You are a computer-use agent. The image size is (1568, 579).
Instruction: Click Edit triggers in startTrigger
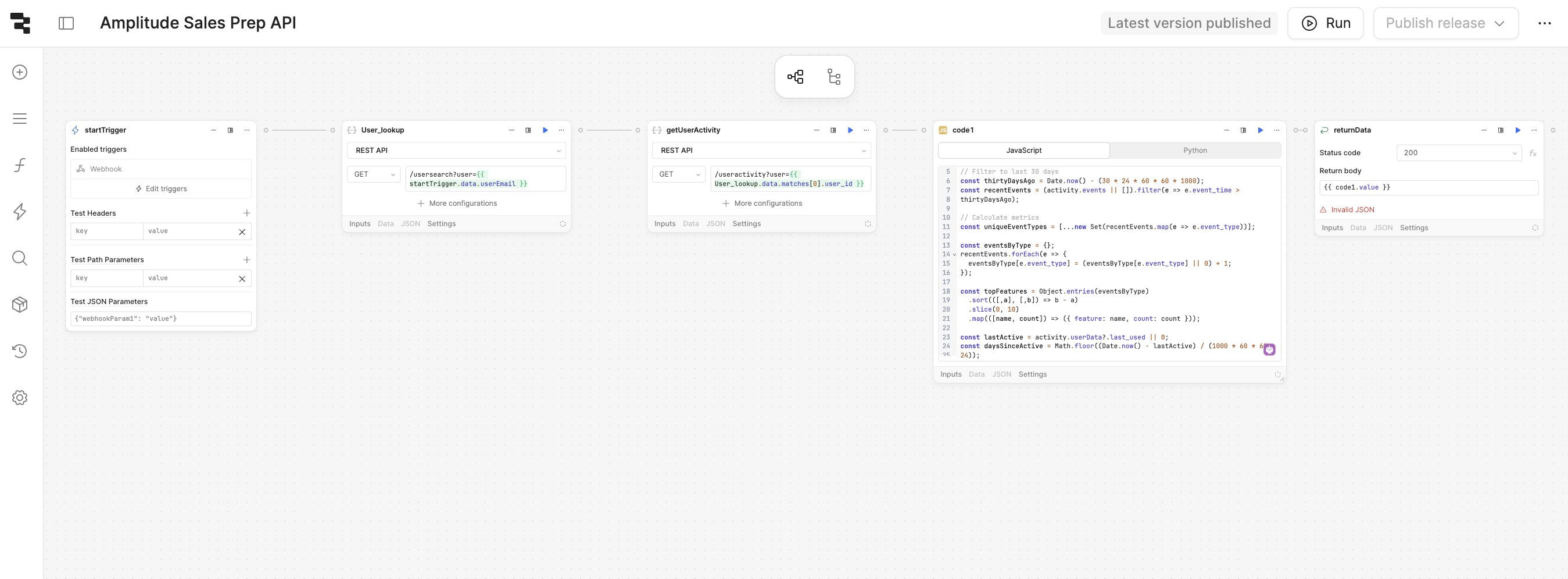click(x=161, y=189)
